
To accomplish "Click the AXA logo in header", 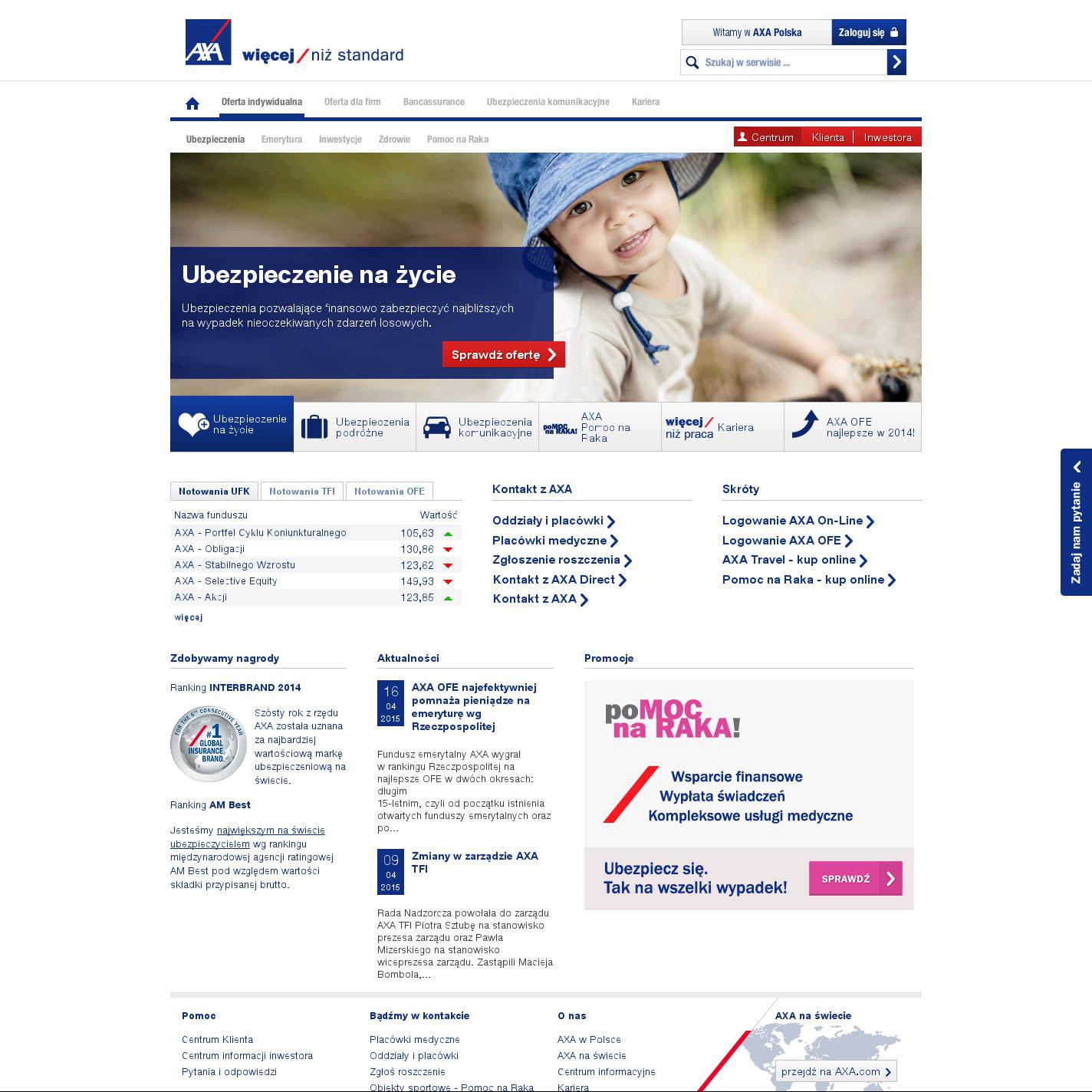I will click(208, 42).
